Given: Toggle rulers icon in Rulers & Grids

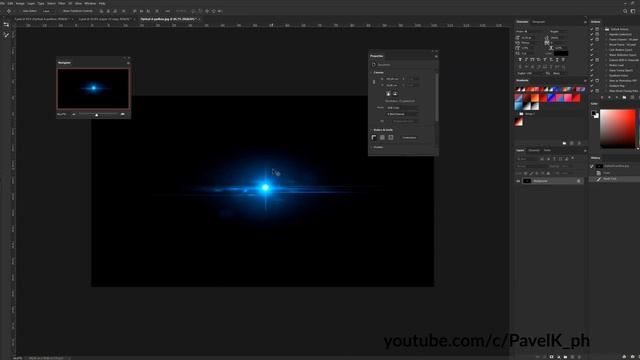Looking at the screenshot, I should (x=374, y=138).
